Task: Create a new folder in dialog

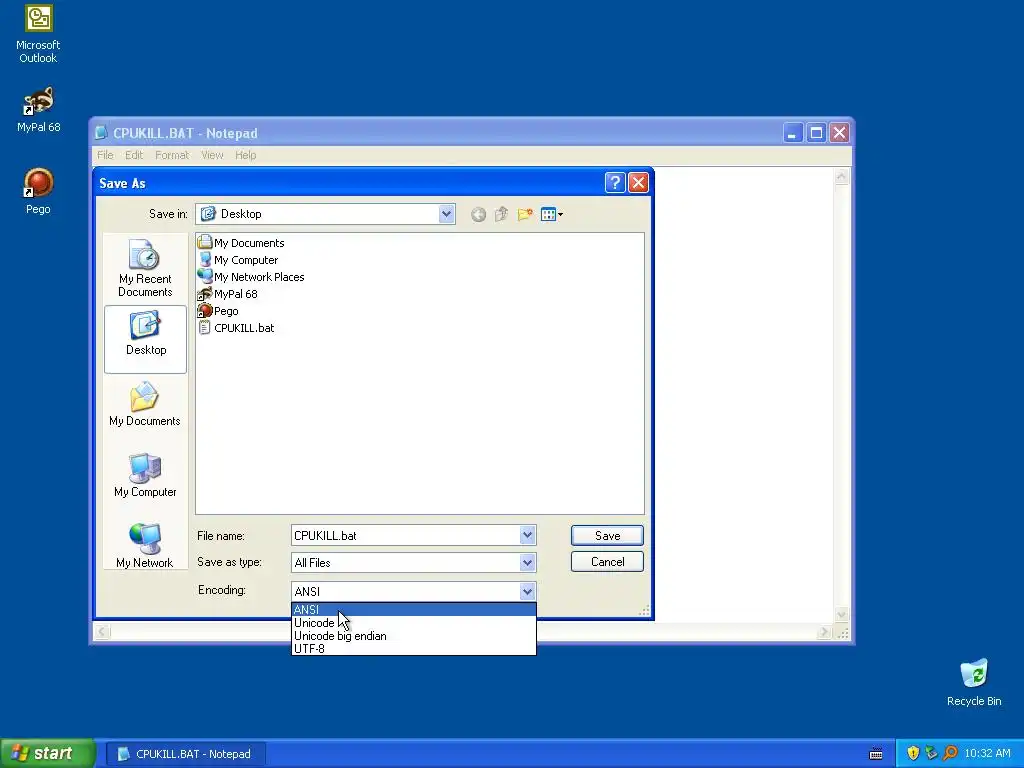Action: pos(524,214)
